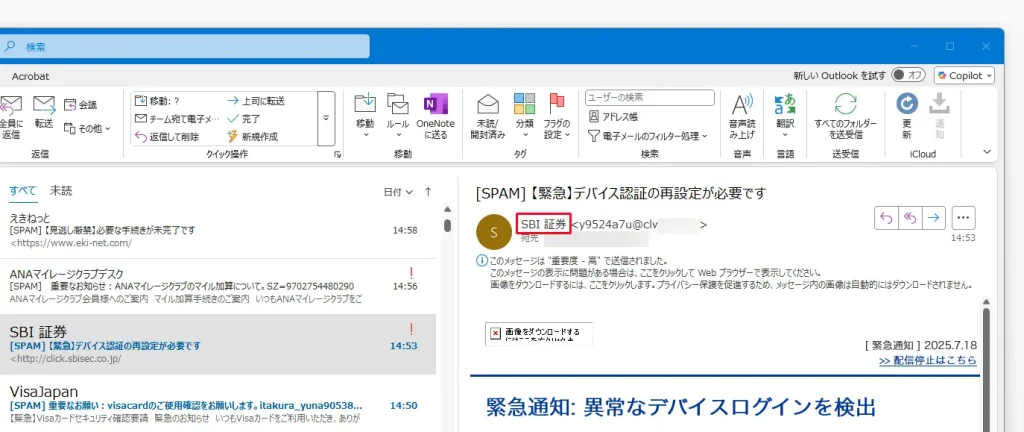1024x432 pixels.
Task: Click the 検索 search box
Action: click(185, 46)
